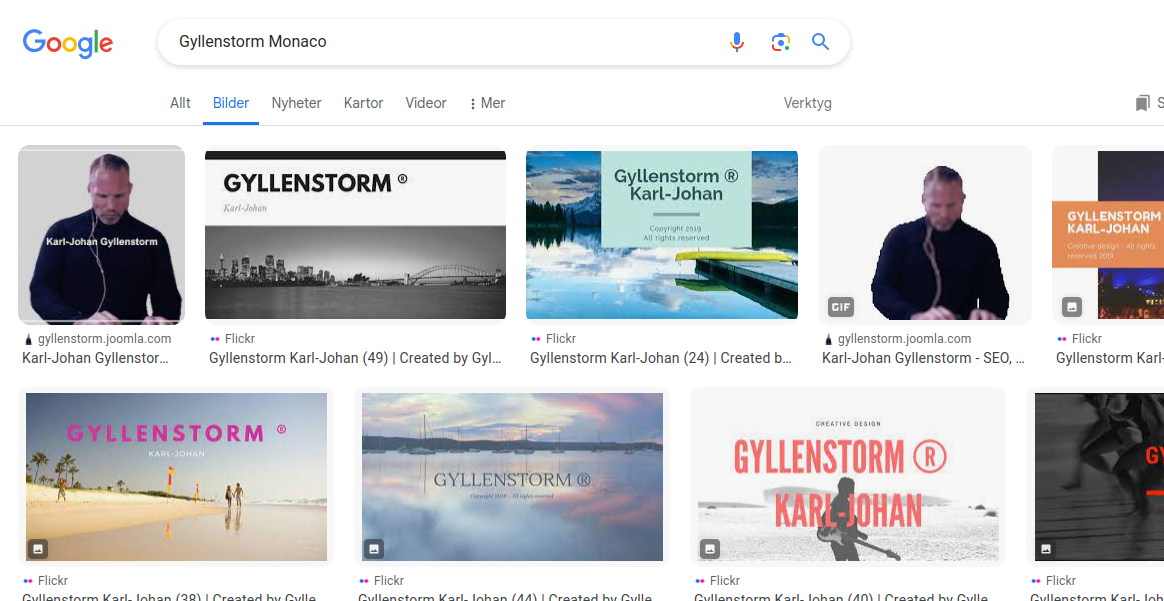This screenshot has height=601, width=1164.
Task: Switch to the Videor tab
Action: point(426,103)
